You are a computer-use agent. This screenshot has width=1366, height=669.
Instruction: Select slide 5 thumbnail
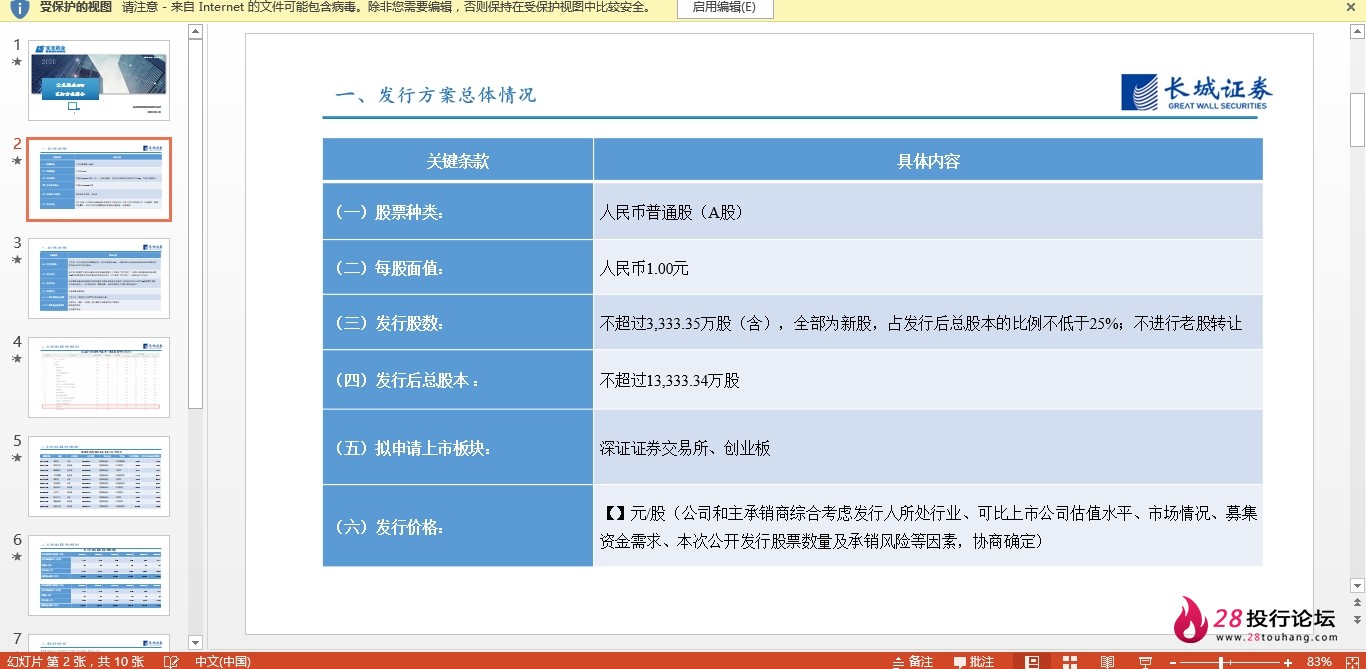pos(99,476)
